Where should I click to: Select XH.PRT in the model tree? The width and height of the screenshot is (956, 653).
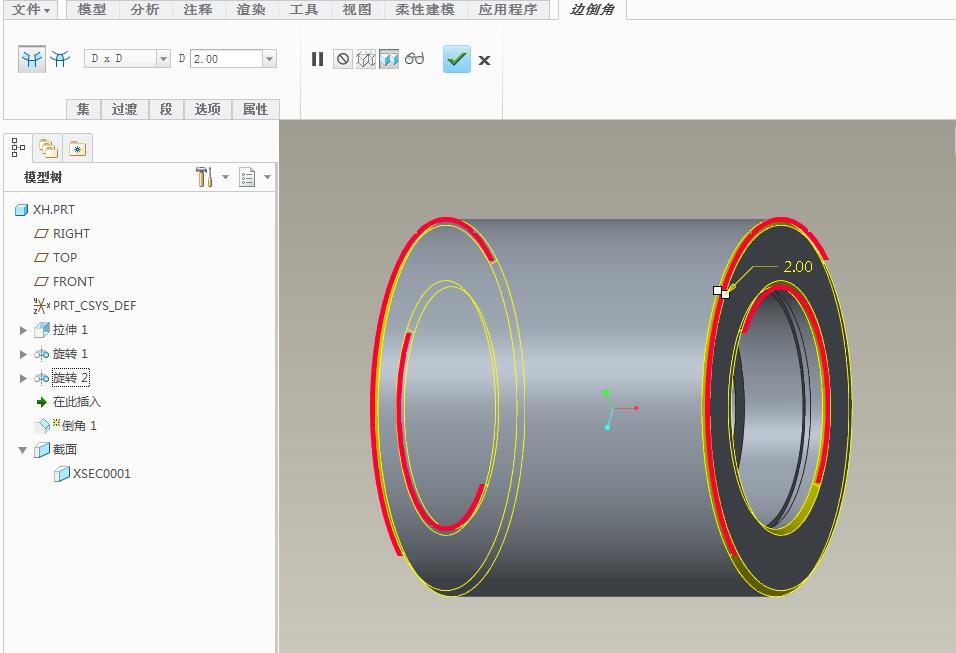(54, 210)
